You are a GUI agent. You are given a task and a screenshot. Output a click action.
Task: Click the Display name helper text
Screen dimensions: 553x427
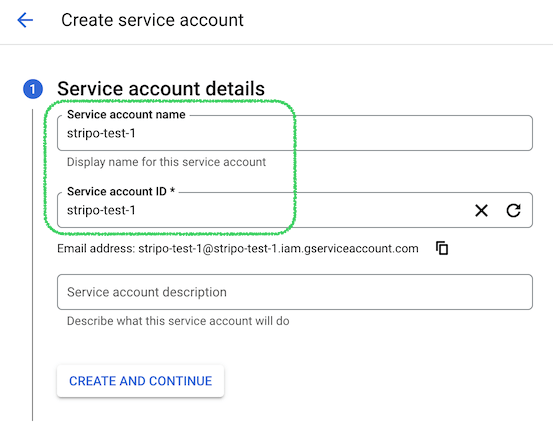click(x=166, y=162)
